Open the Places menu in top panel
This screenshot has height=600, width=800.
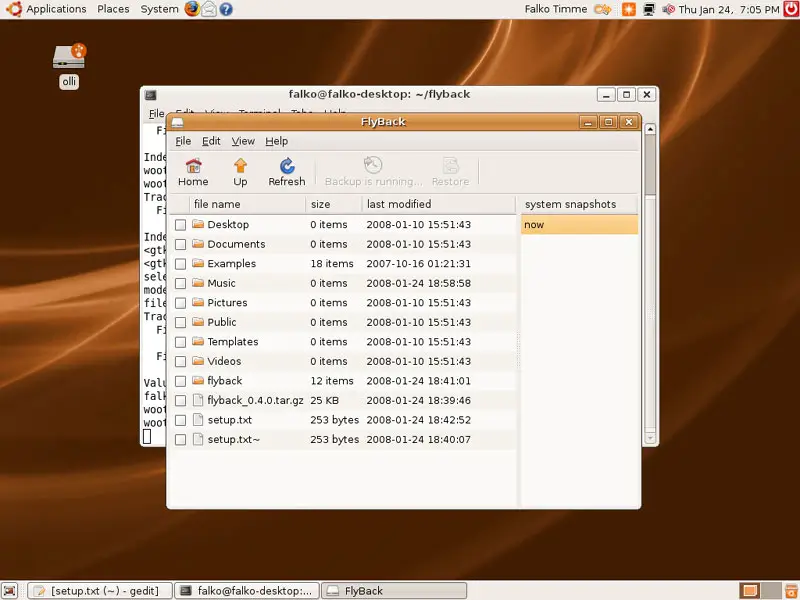(x=113, y=9)
